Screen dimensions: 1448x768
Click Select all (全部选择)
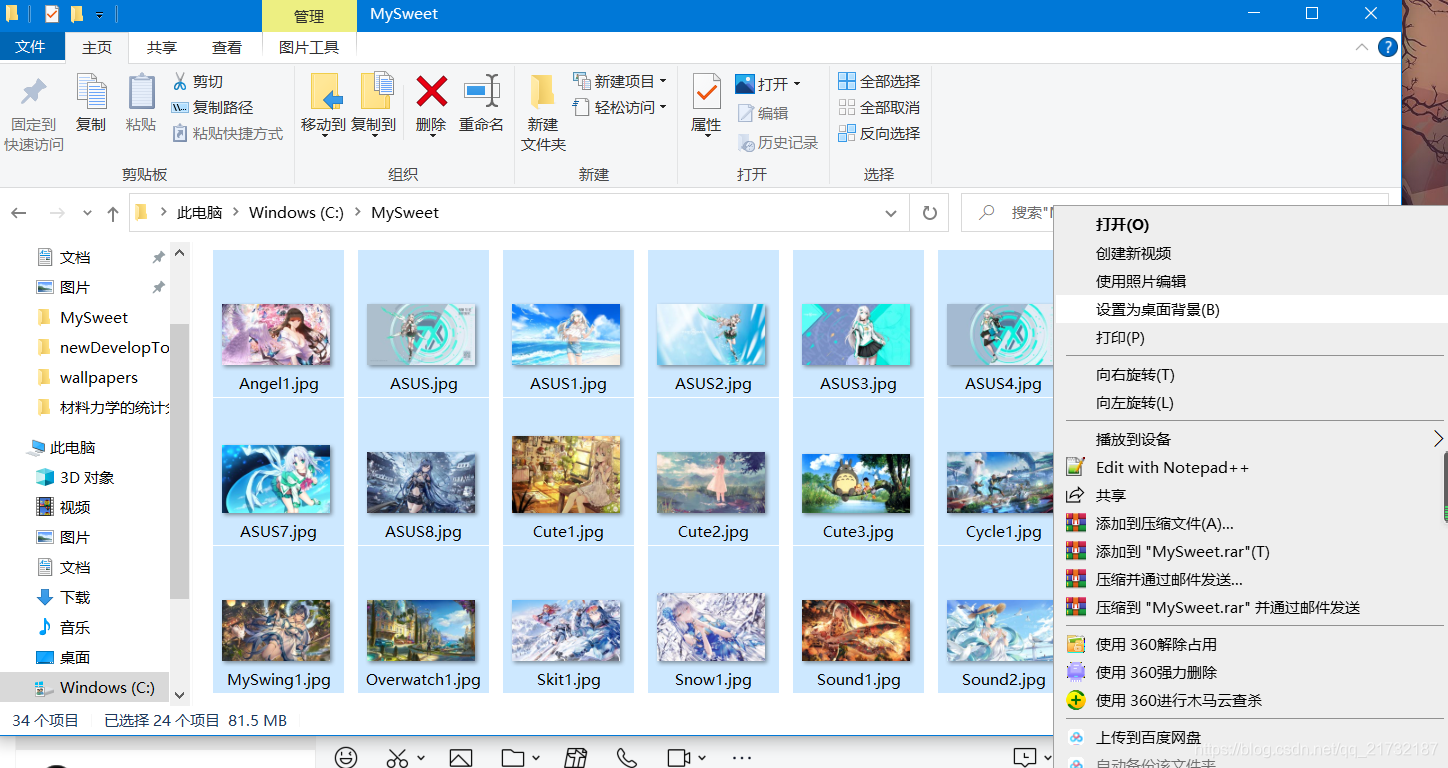tap(879, 81)
